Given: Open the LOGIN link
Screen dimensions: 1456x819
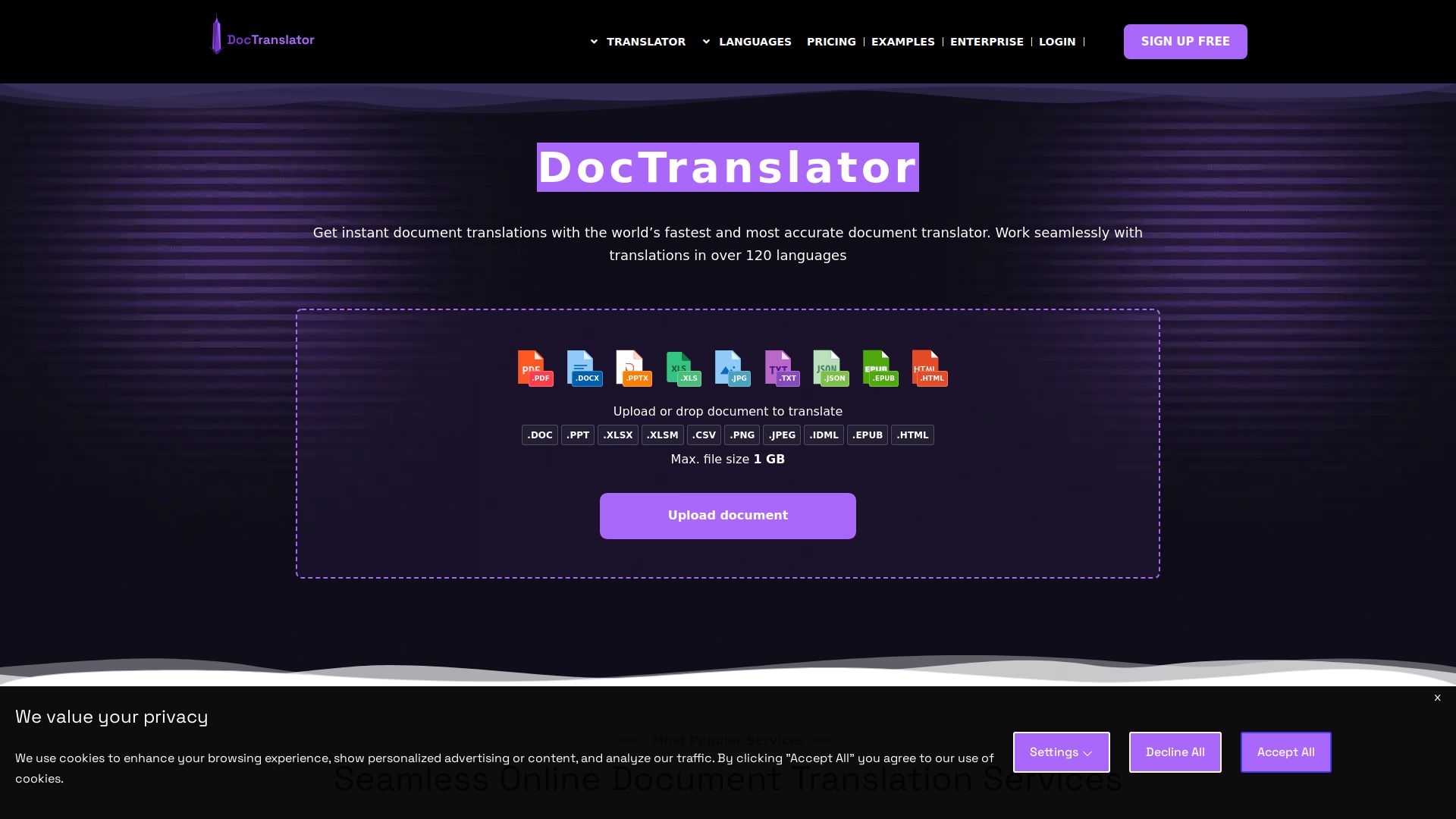Looking at the screenshot, I should tap(1056, 42).
